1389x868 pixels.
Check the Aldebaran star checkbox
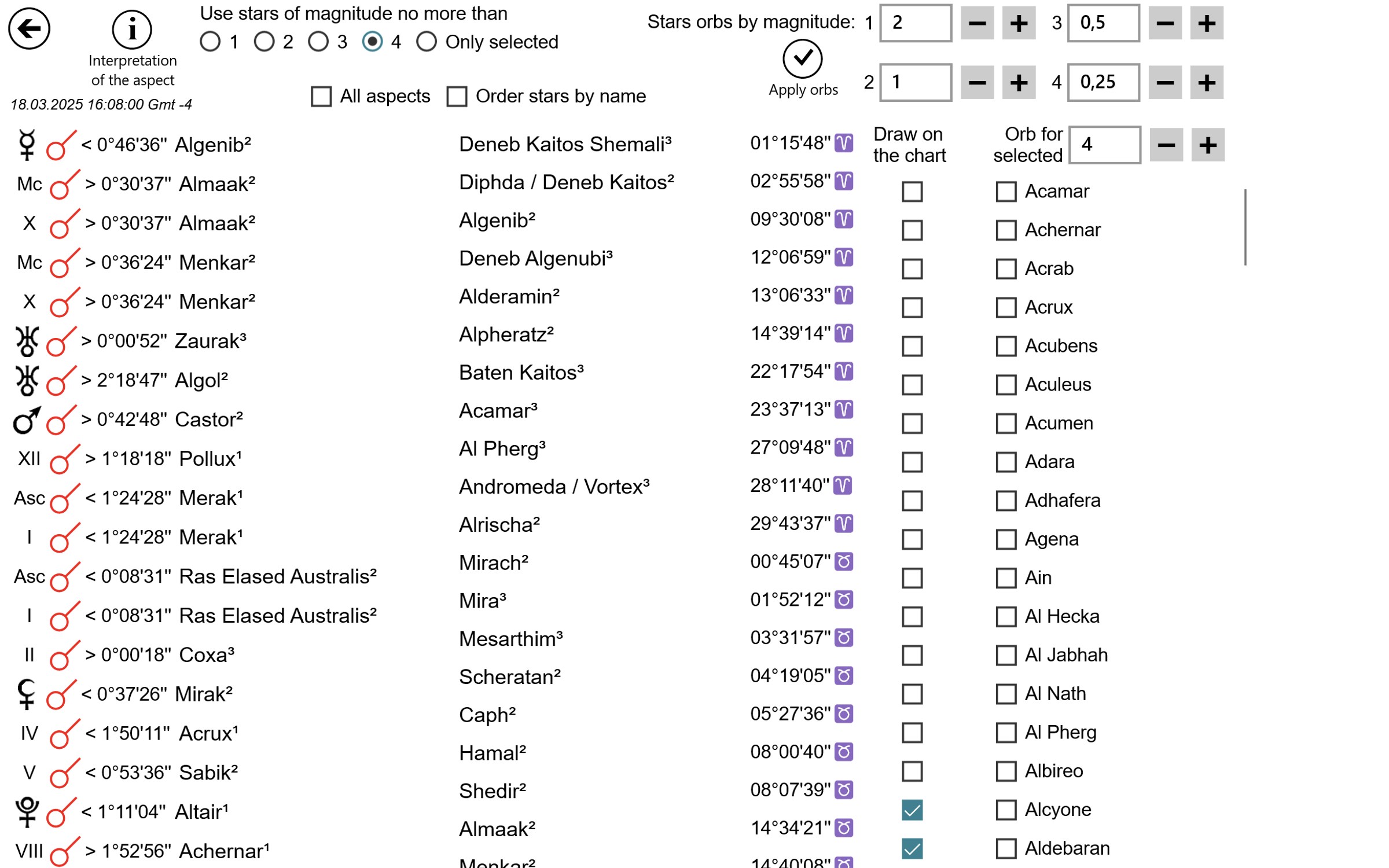[1006, 849]
